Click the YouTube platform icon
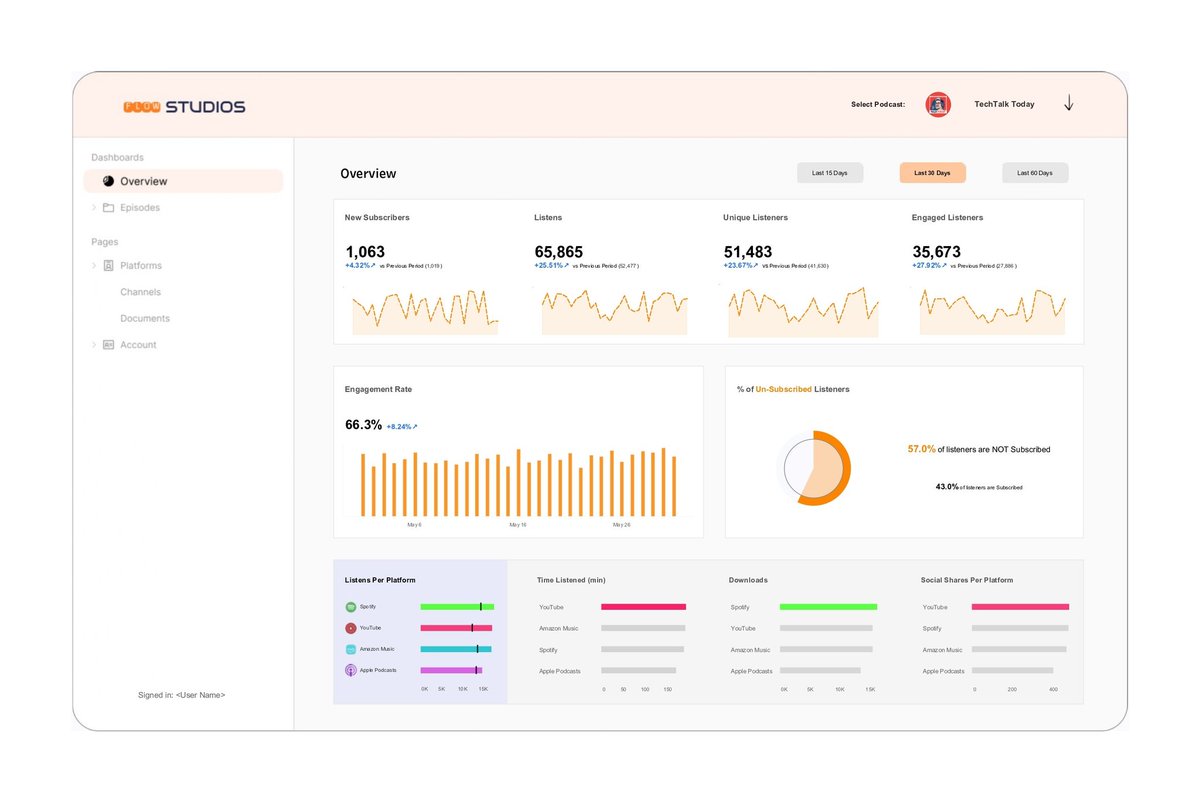The image size is (1200, 790). click(350, 628)
